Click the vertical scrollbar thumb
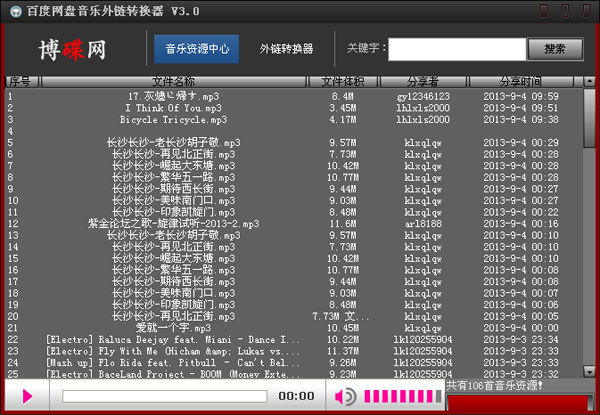 (x=589, y=117)
